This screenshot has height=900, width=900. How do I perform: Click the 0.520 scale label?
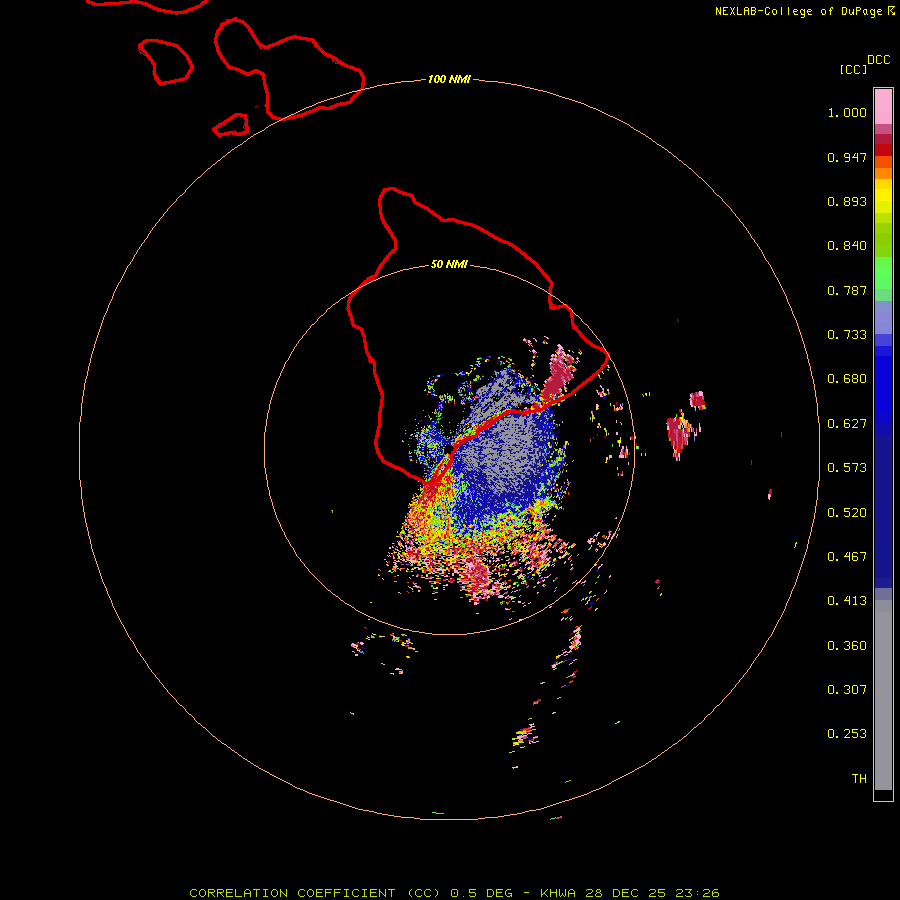(847, 513)
